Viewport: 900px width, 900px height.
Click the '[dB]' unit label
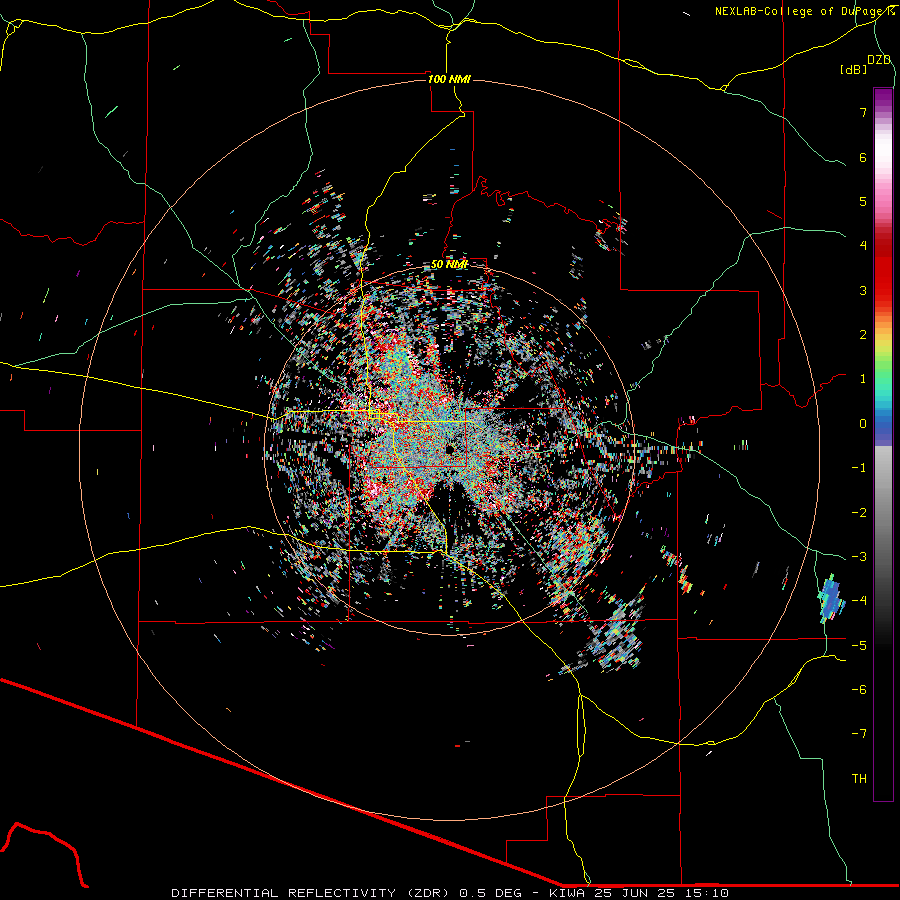click(854, 69)
